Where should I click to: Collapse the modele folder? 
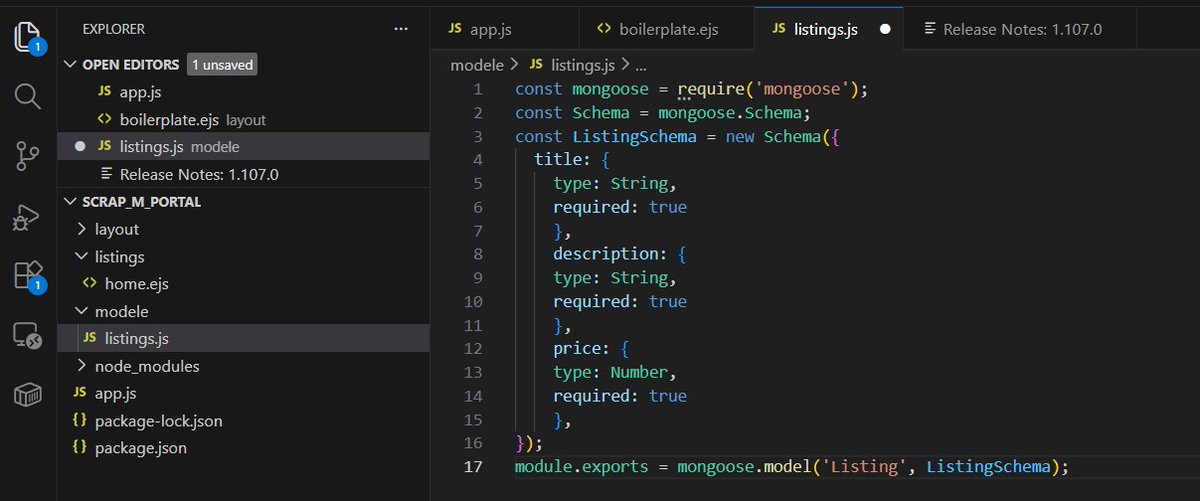(x=81, y=311)
